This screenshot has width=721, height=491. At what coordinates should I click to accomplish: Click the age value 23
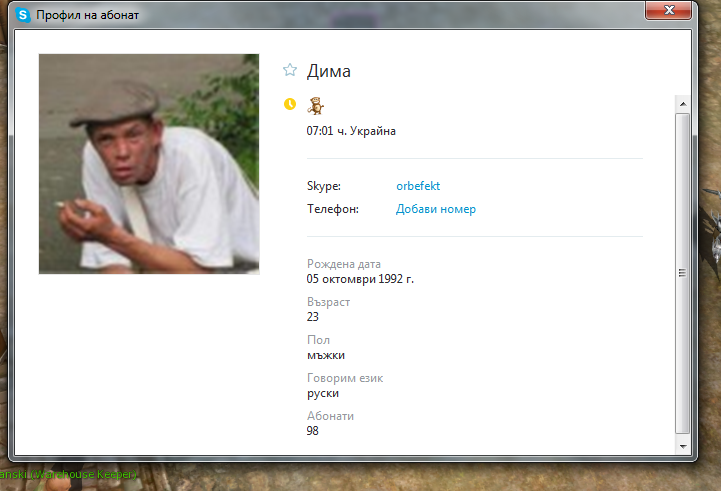coord(313,317)
